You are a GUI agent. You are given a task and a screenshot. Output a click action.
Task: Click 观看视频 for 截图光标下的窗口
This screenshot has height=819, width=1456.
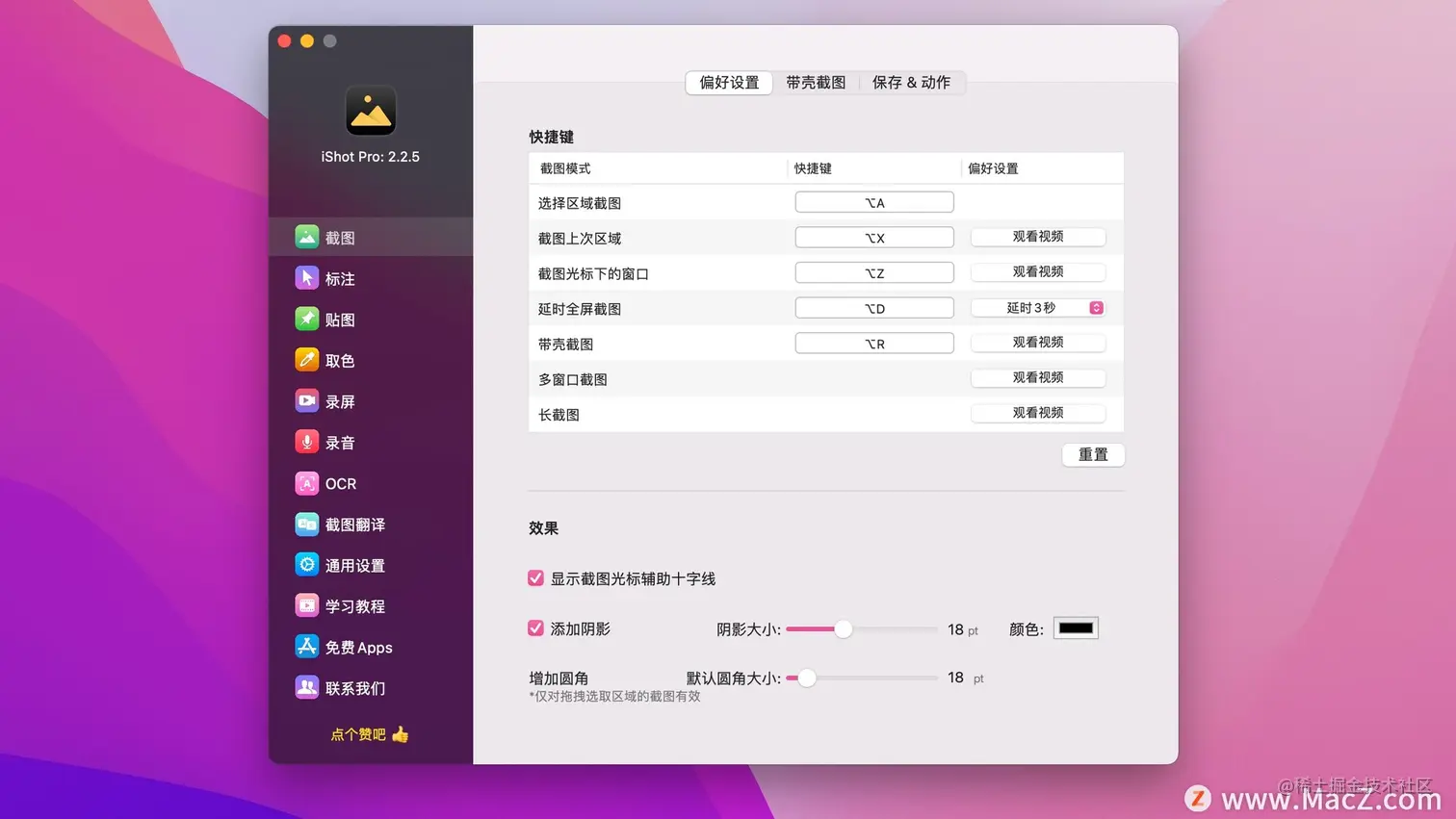[x=1038, y=272]
